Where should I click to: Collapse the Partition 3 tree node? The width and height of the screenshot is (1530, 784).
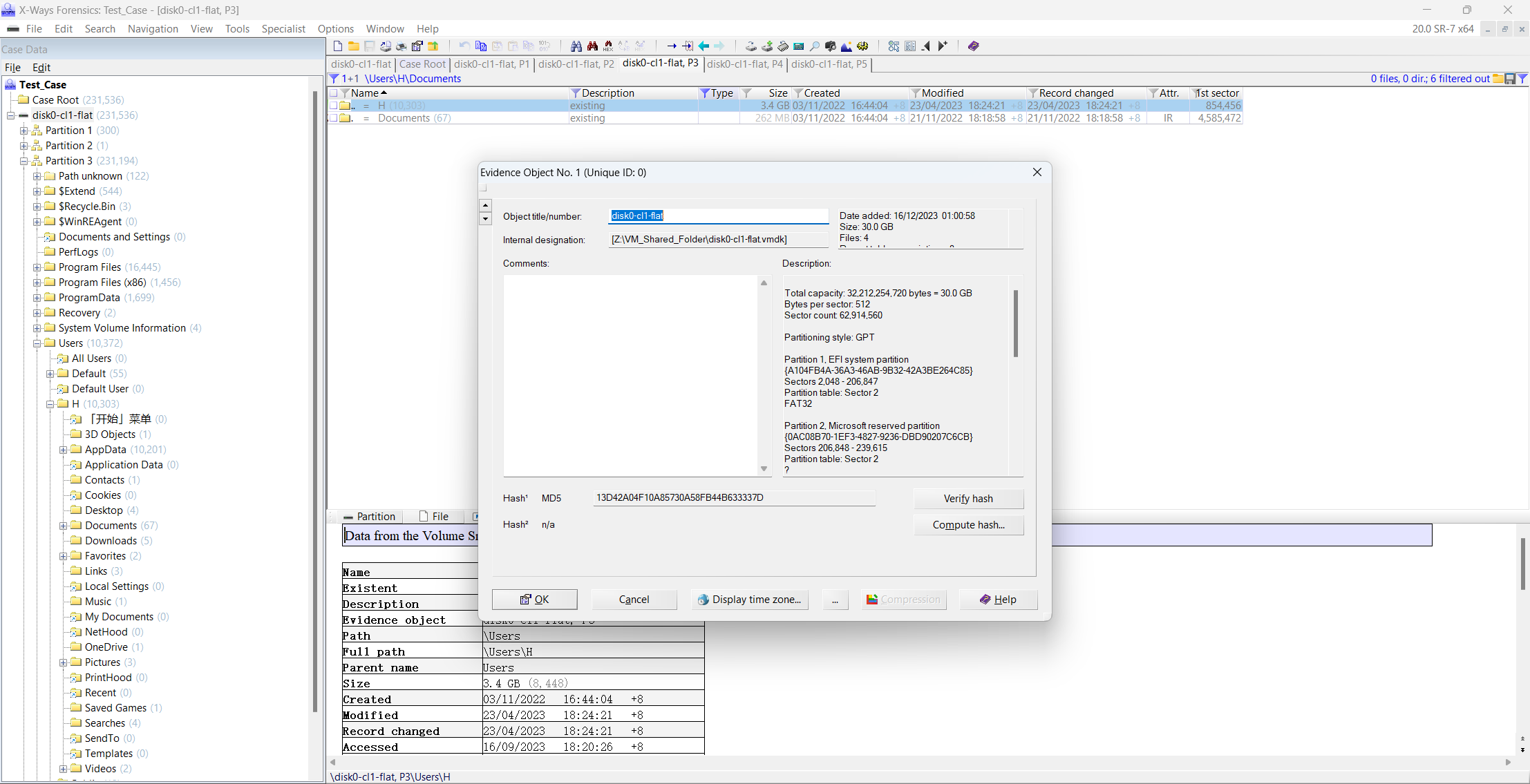click(24, 161)
